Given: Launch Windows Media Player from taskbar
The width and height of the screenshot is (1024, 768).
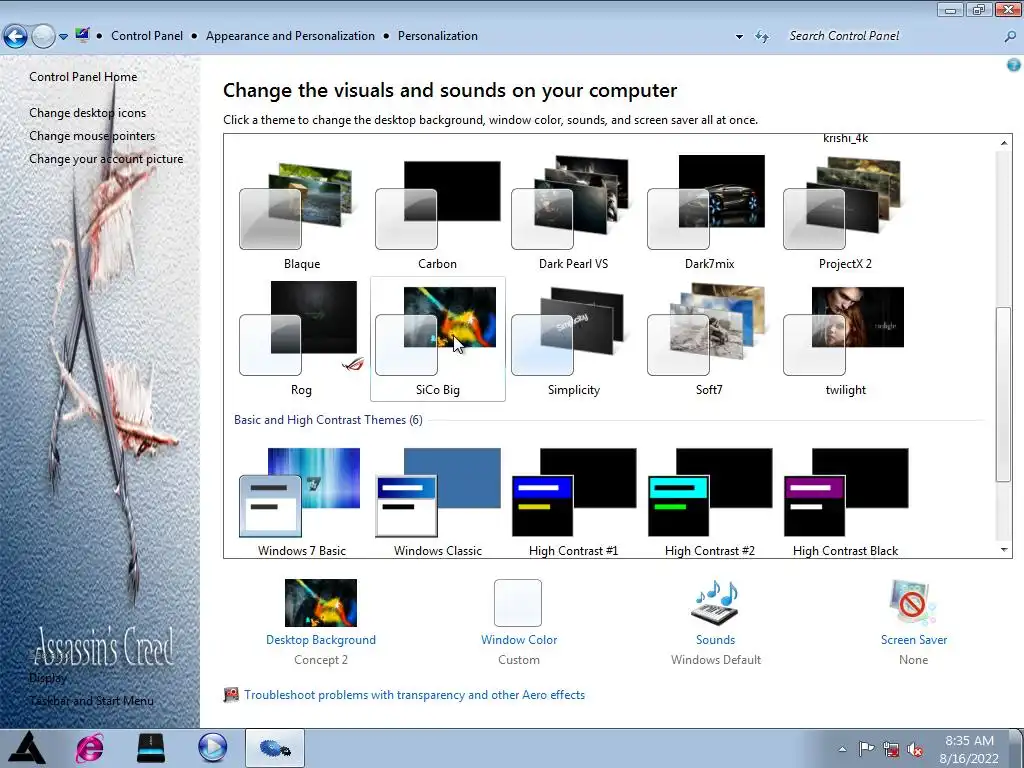Looking at the screenshot, I should coord(212,748).
